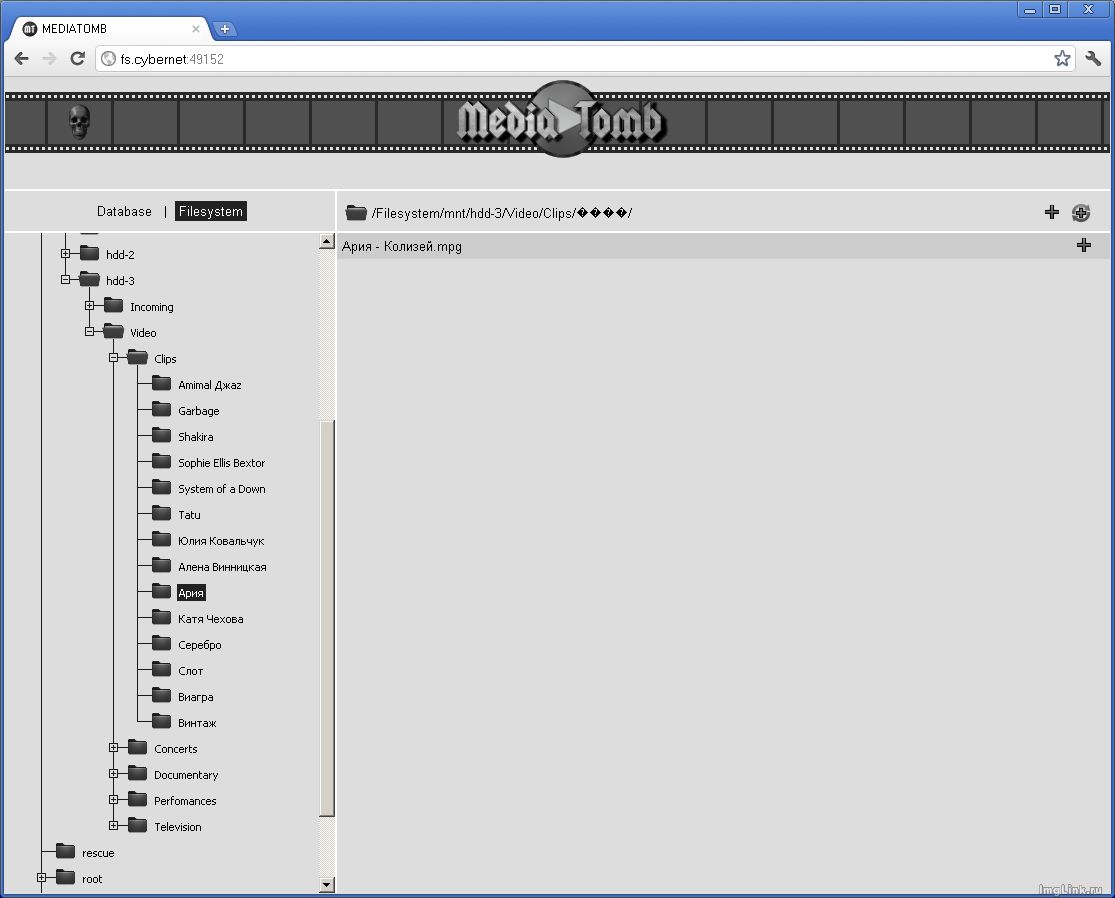This screenshot has width=1115, height=898.
Task: Click the MediaTomb logo in the banner
Action: tap(558, 122)
